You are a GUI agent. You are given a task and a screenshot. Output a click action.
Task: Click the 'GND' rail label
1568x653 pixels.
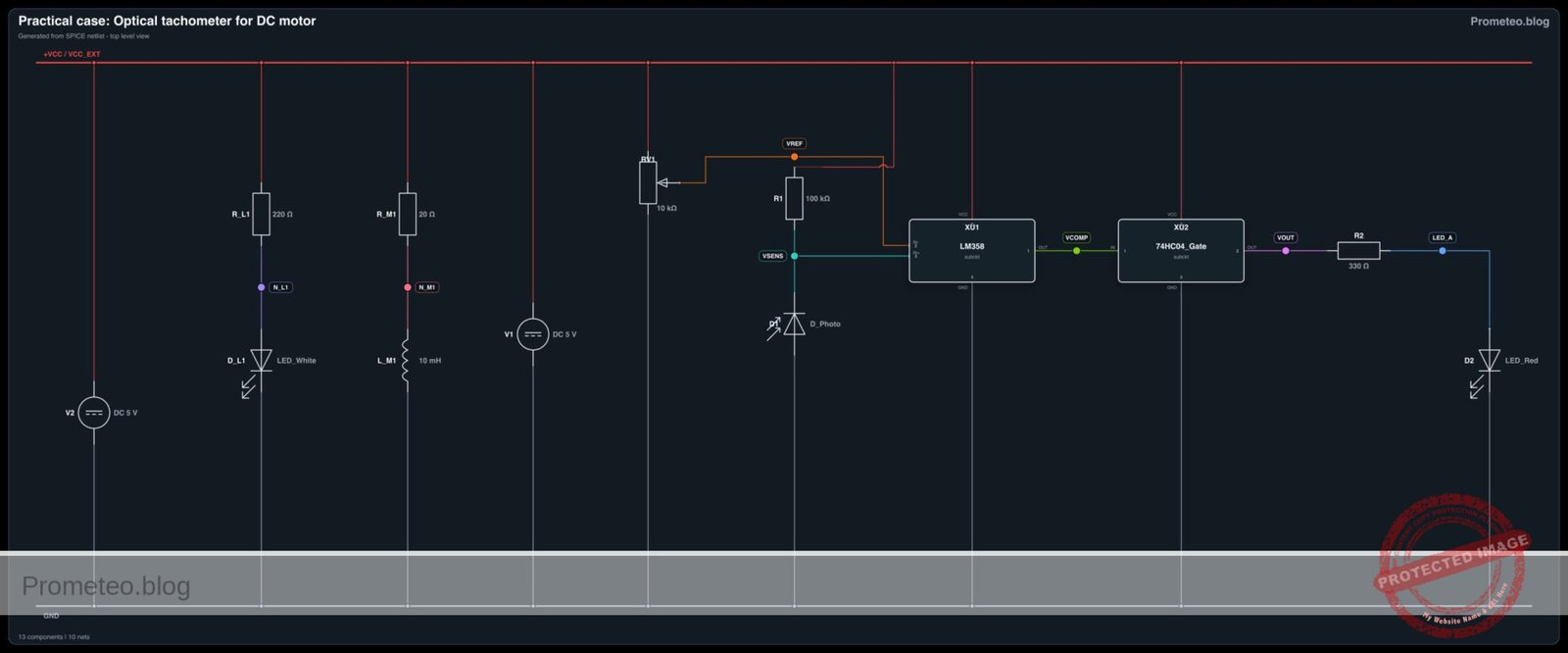click(51, 616)
